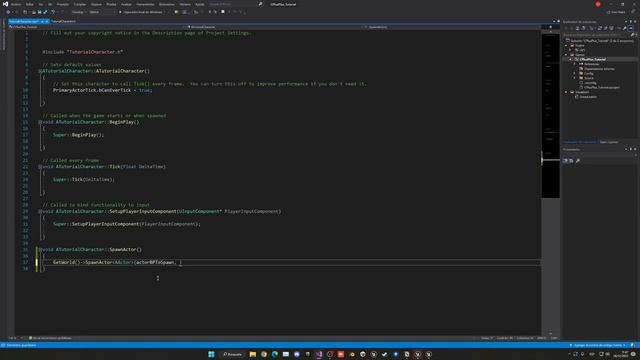Switch to the TutorialCharacter.h tab

(63, 21)
